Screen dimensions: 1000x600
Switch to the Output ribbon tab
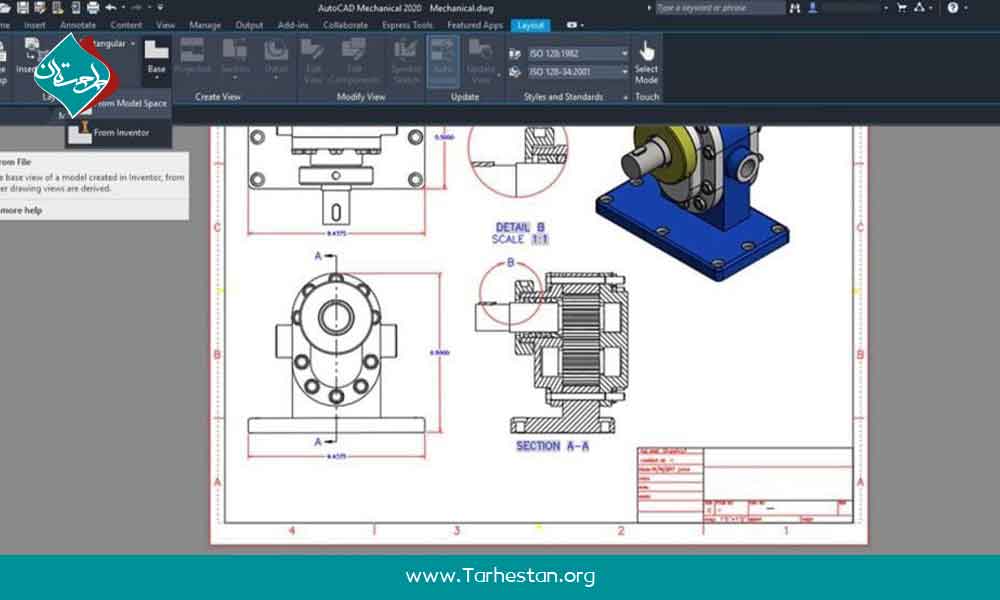click(x=249, y=25)
